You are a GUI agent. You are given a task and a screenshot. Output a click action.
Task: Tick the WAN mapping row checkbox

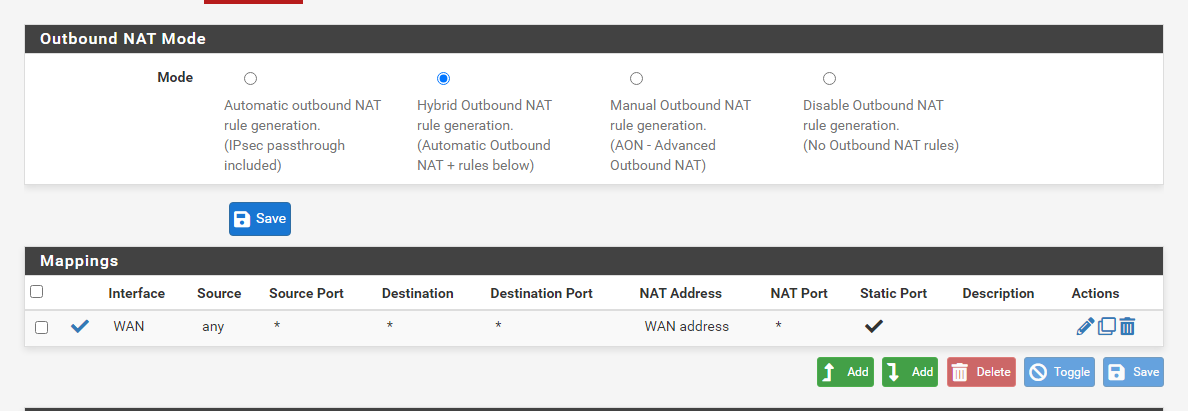(41, 327)
